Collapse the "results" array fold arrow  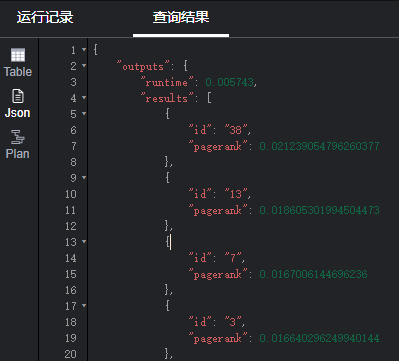click(x=84, y=98)
